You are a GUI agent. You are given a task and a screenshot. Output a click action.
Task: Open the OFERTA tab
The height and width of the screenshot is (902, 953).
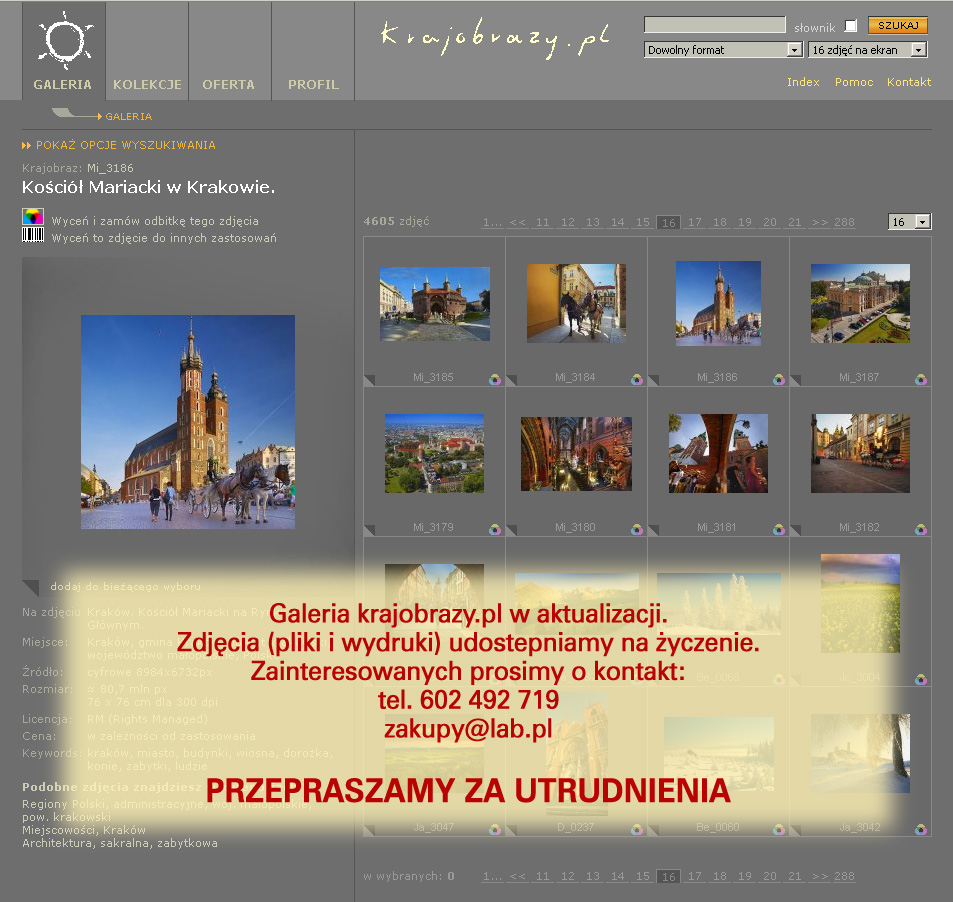[228, 85]
